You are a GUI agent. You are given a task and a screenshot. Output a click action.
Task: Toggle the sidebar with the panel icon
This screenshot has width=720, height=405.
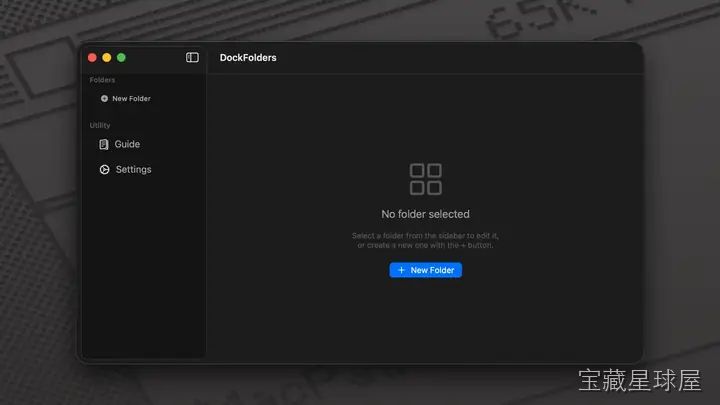[192, 57]
